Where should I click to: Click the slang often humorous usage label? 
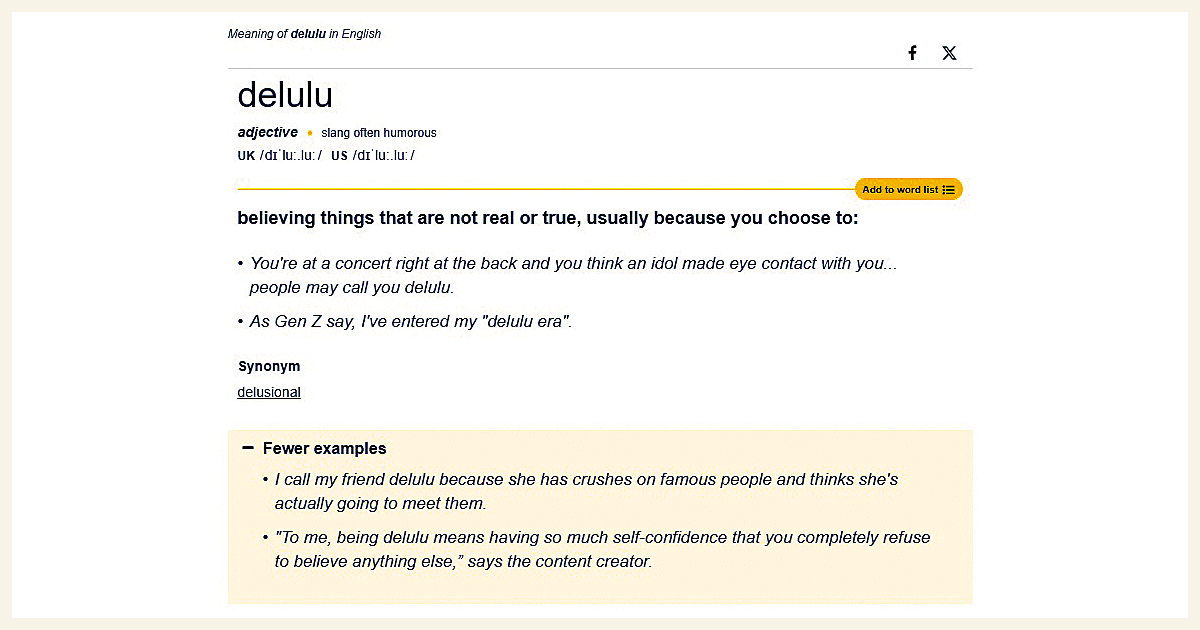click(x=379, y=133)
